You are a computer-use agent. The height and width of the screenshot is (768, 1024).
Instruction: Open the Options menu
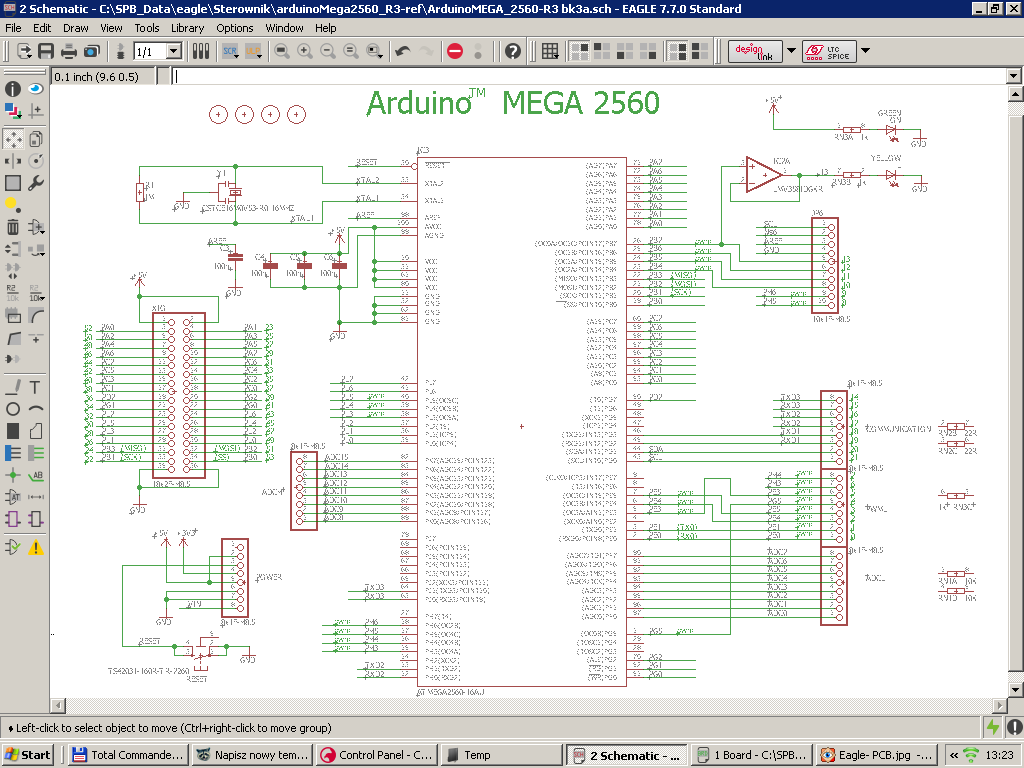(234, 28)
